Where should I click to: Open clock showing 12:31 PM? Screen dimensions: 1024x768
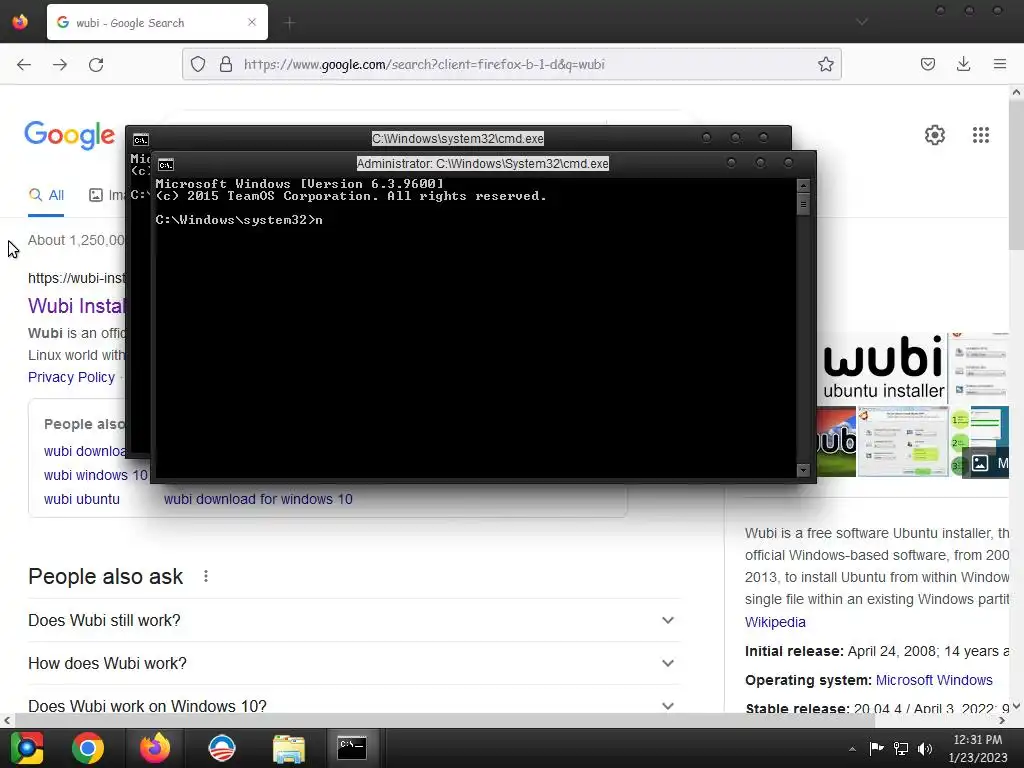point(978,748)
